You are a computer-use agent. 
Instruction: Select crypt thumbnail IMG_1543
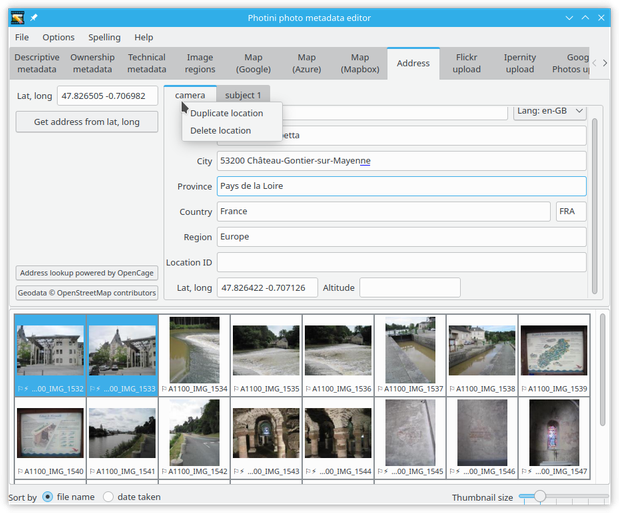[x=266, y=438]
